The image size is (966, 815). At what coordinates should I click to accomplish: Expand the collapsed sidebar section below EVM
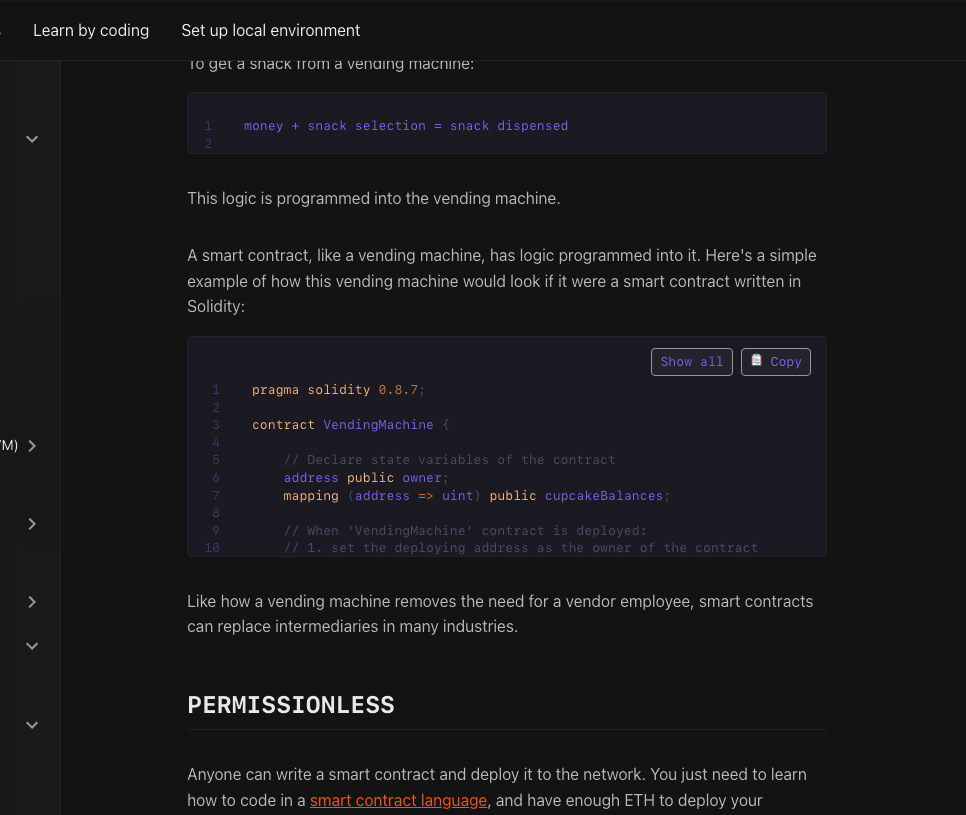click(x=31, y=523)
